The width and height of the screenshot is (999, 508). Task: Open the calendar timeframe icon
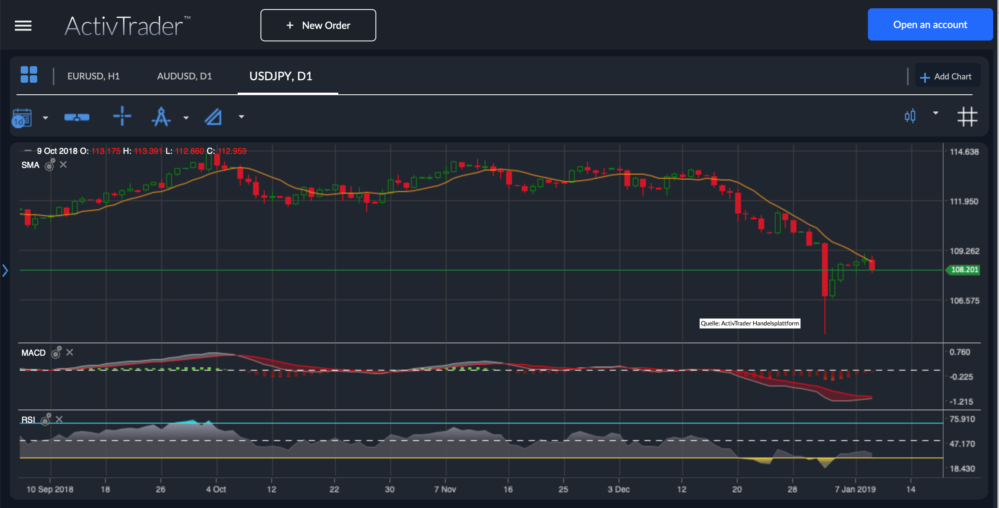tap(22, 118)
